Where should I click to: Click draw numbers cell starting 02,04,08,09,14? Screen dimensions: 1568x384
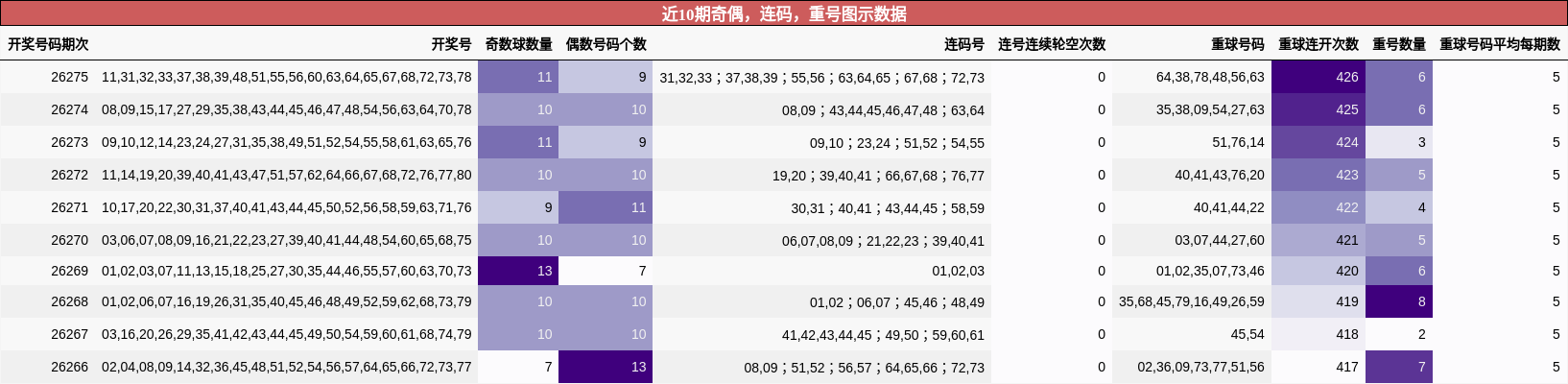[x=286, y=367]
